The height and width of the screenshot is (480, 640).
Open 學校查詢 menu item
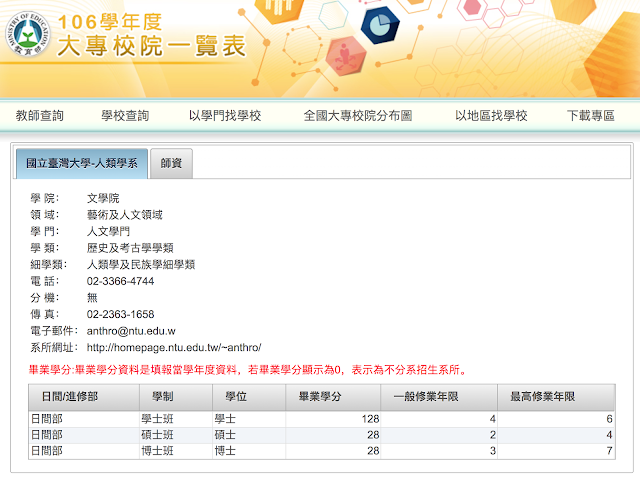point(125,116)
